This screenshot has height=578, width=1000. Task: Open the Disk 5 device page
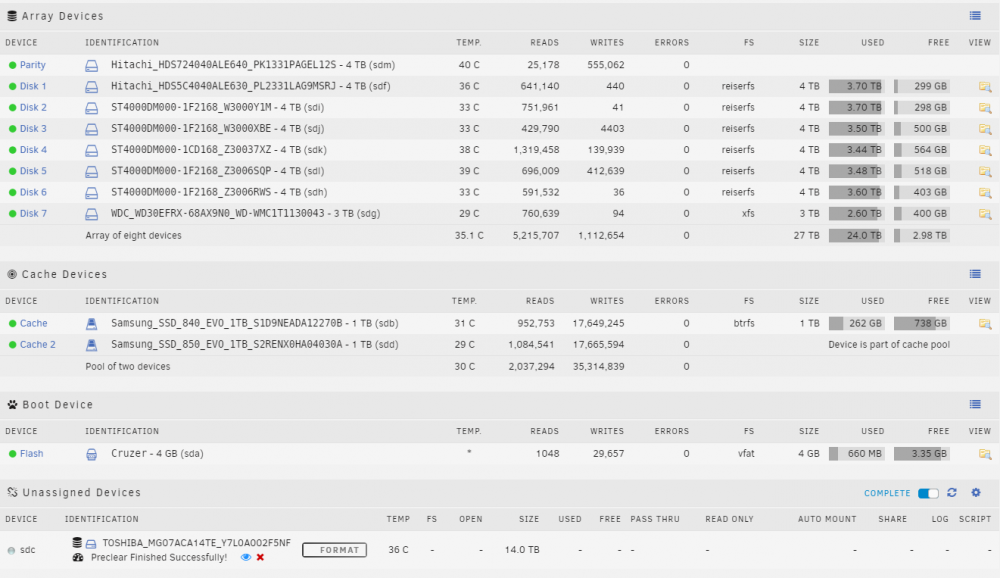click(x=33, y=171)
